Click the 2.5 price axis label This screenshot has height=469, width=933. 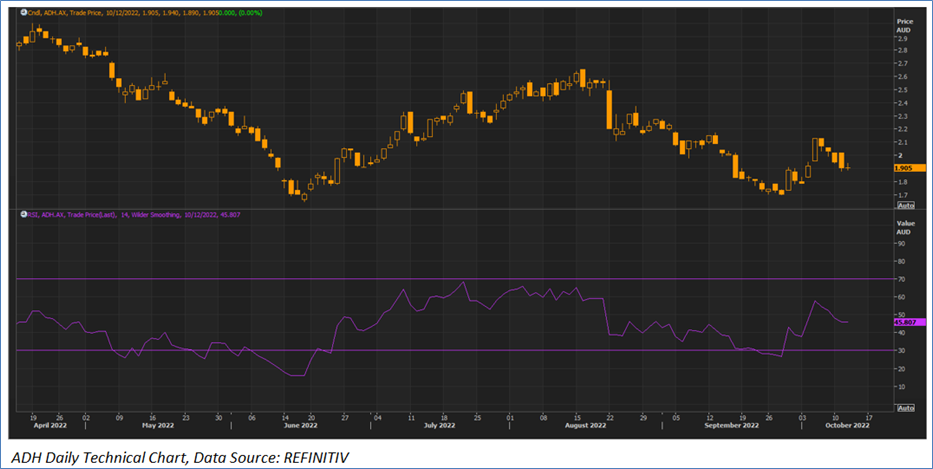coord(902,90)
